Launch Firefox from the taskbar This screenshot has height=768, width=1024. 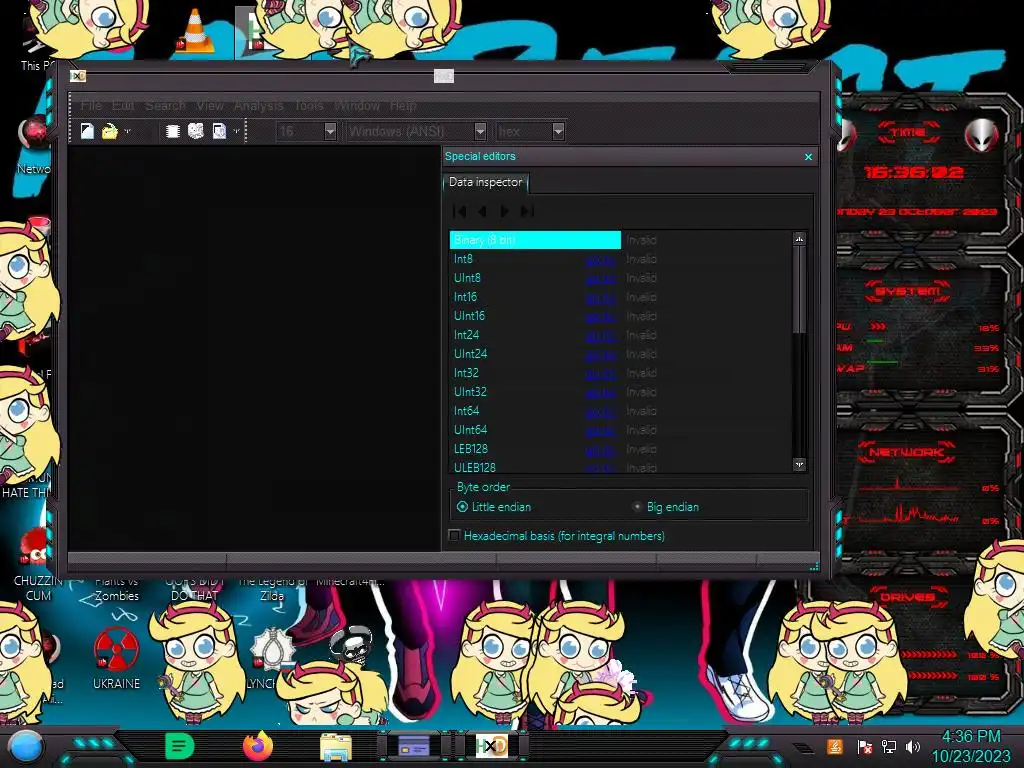coord(257,746)
